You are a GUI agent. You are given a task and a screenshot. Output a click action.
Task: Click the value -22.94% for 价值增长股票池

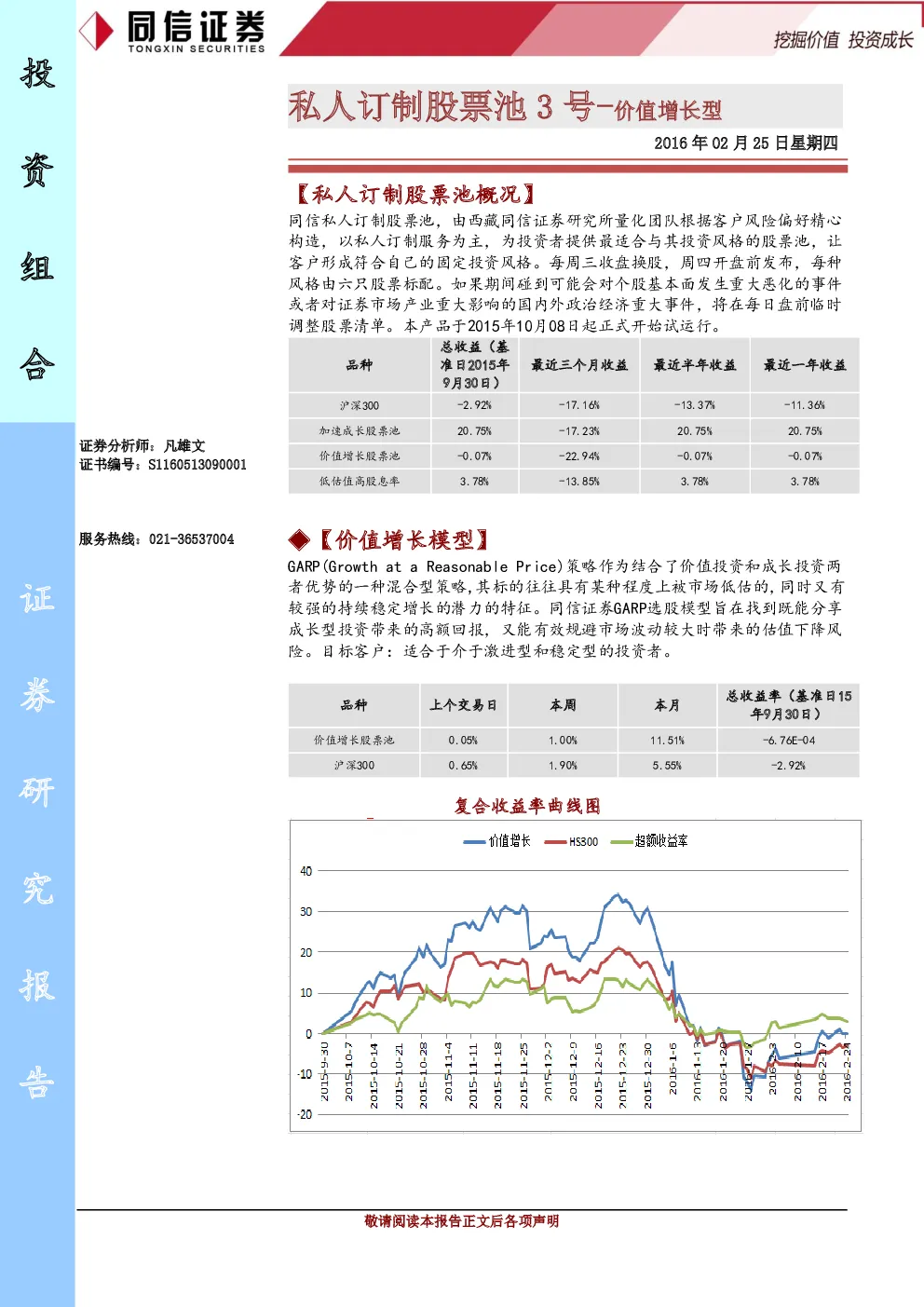point(579,456)
